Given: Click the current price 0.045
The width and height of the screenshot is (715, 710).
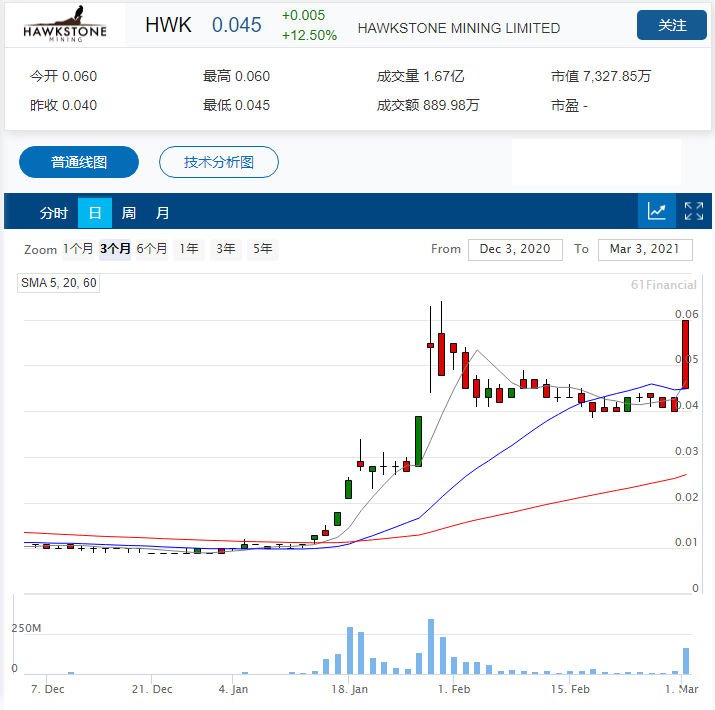Looking at the screenshot, I should [237, 25].
